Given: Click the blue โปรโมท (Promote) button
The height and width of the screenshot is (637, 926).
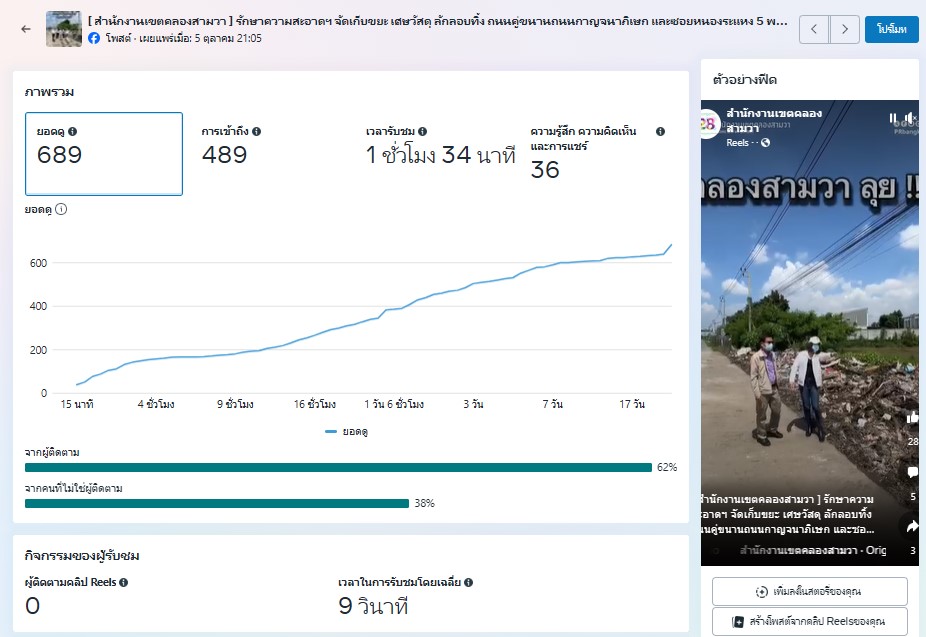Looking at the screenshot, I should (891, 30).
